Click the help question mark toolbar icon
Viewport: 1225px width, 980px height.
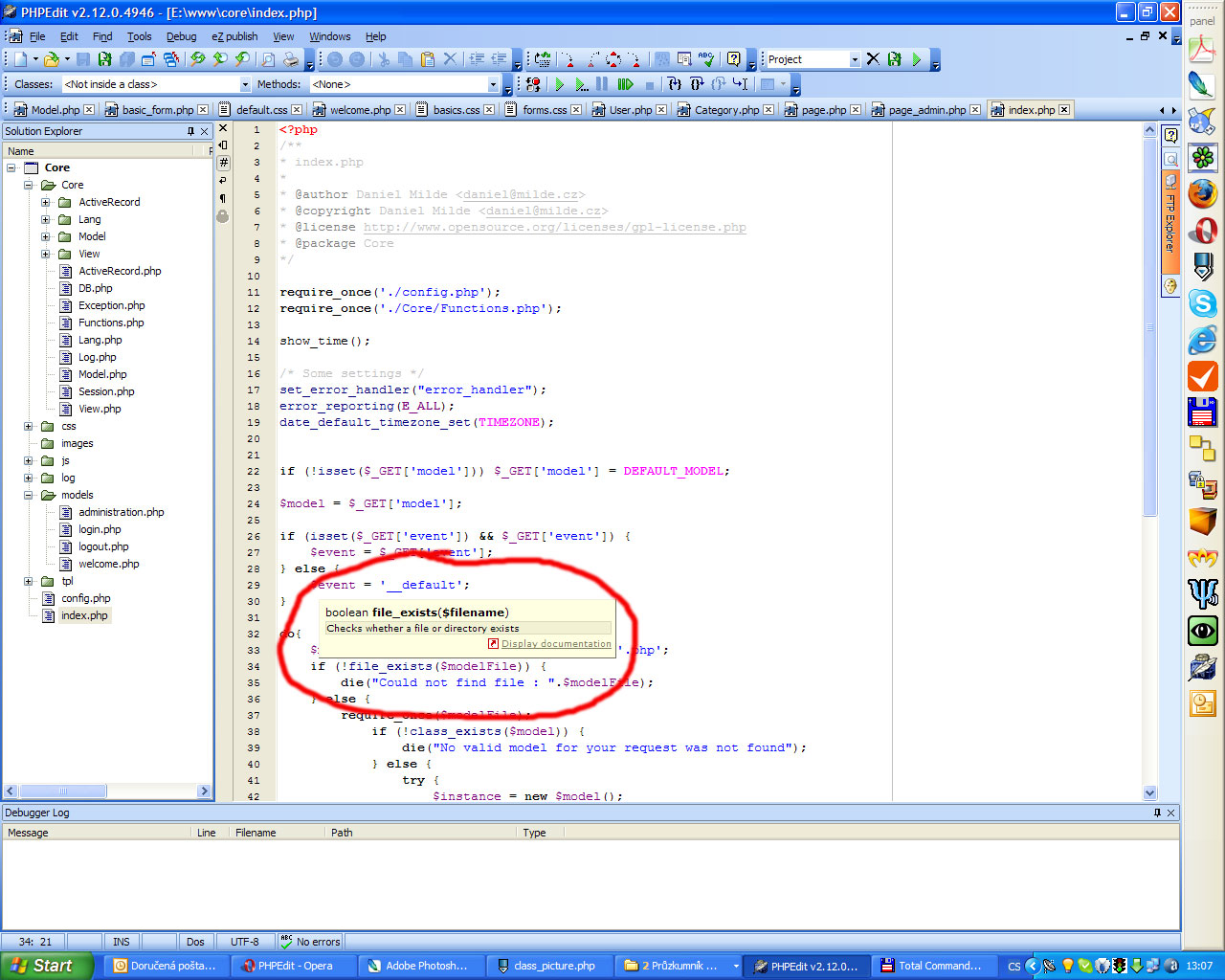coord(733,59)
